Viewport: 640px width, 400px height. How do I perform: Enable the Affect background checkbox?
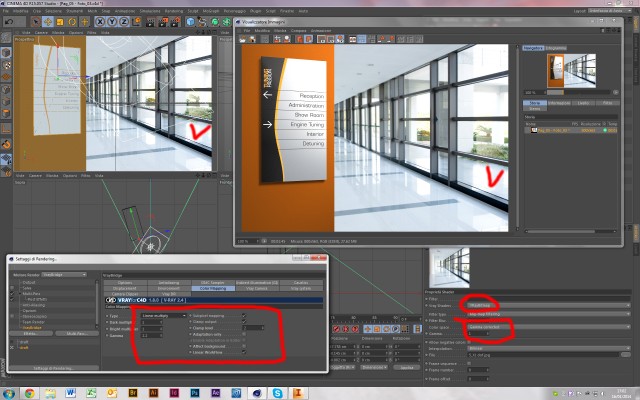(x=244, y=346)
